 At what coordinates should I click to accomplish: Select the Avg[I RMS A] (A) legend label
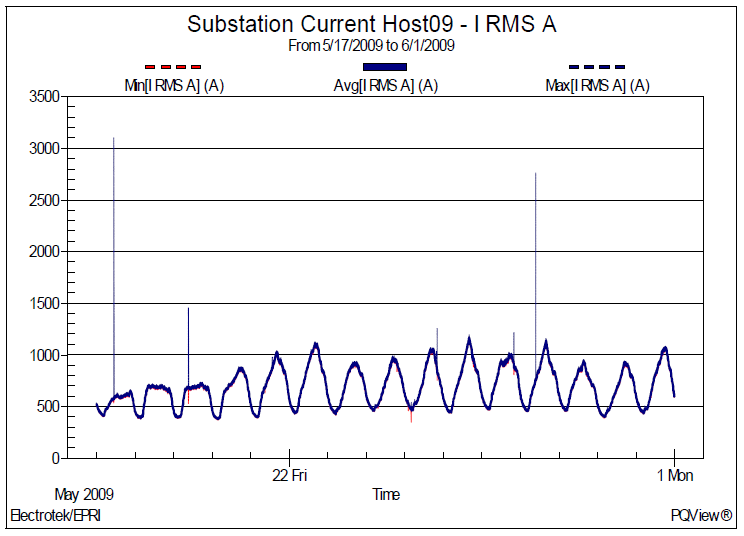click(386, 86)
